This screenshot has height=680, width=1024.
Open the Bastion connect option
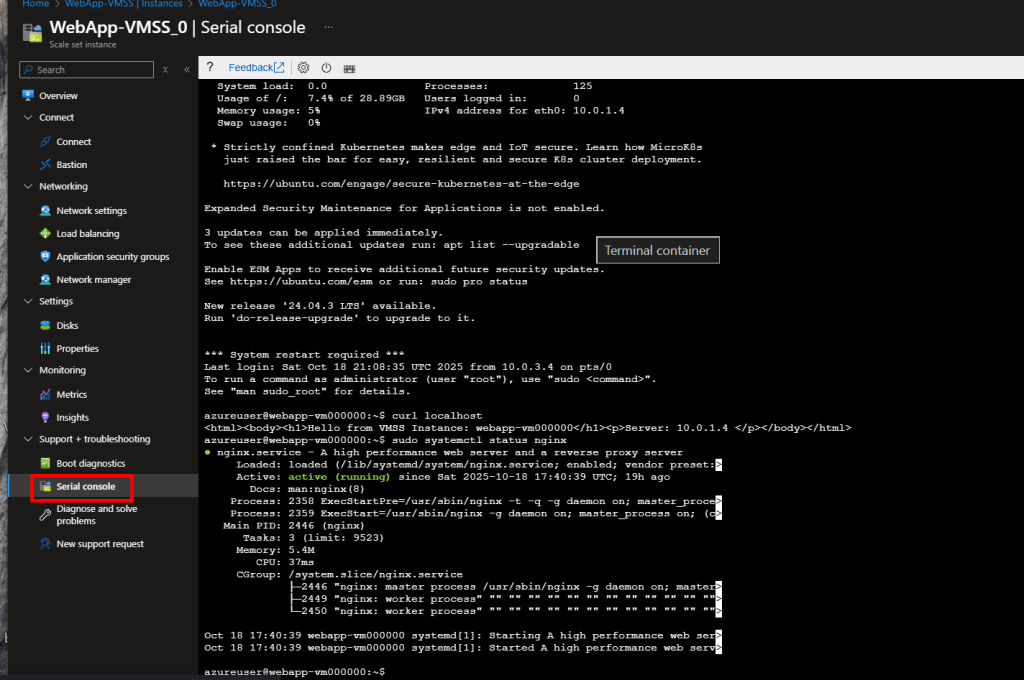tap(71, 165)
